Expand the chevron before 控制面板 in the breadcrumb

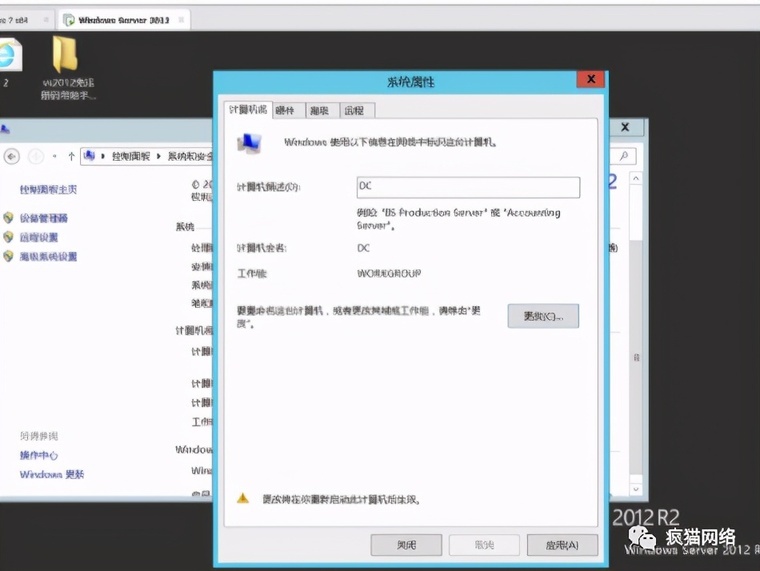coord(103,156)
